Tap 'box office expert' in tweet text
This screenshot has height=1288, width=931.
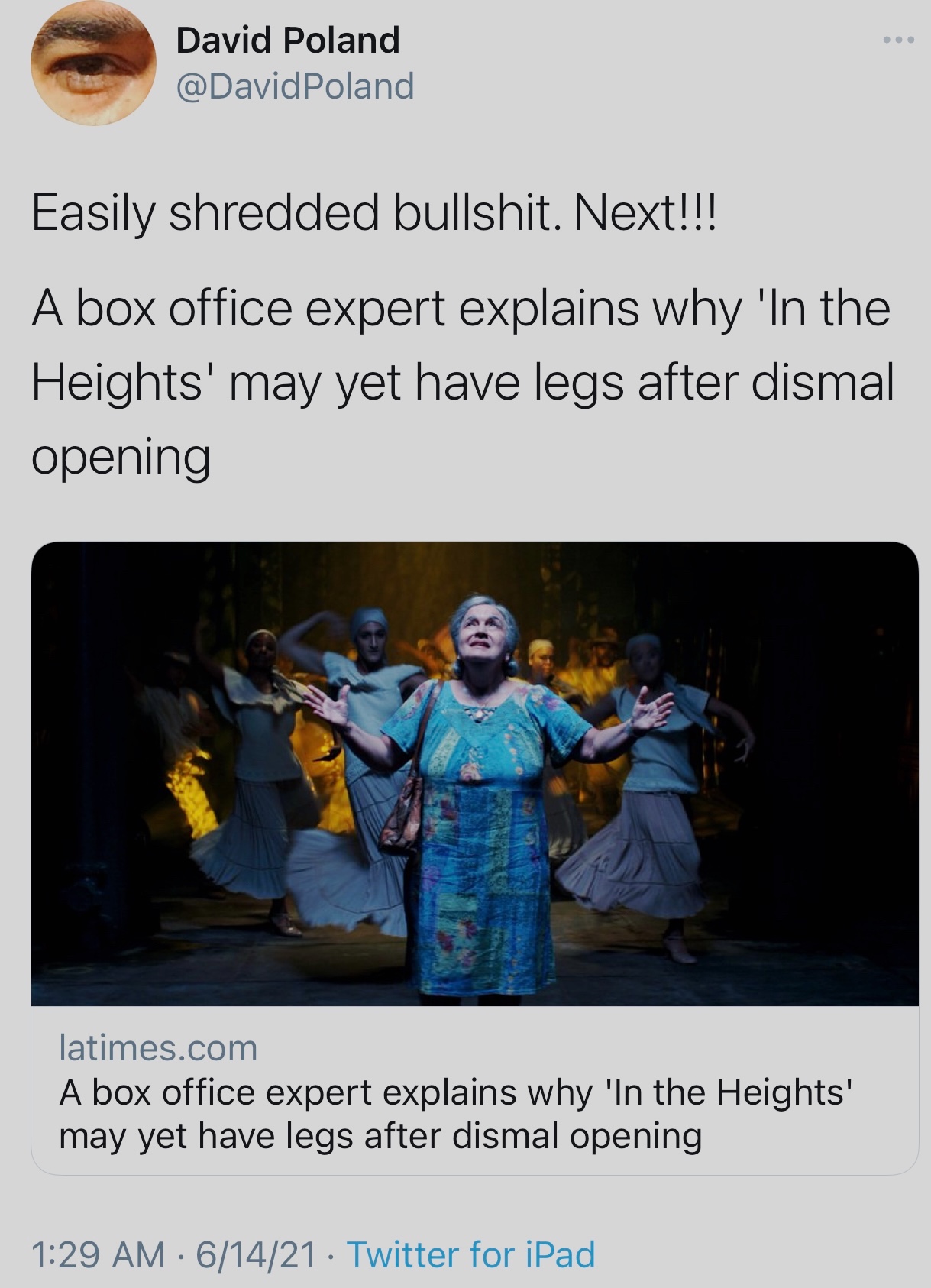tap(260, 309)
